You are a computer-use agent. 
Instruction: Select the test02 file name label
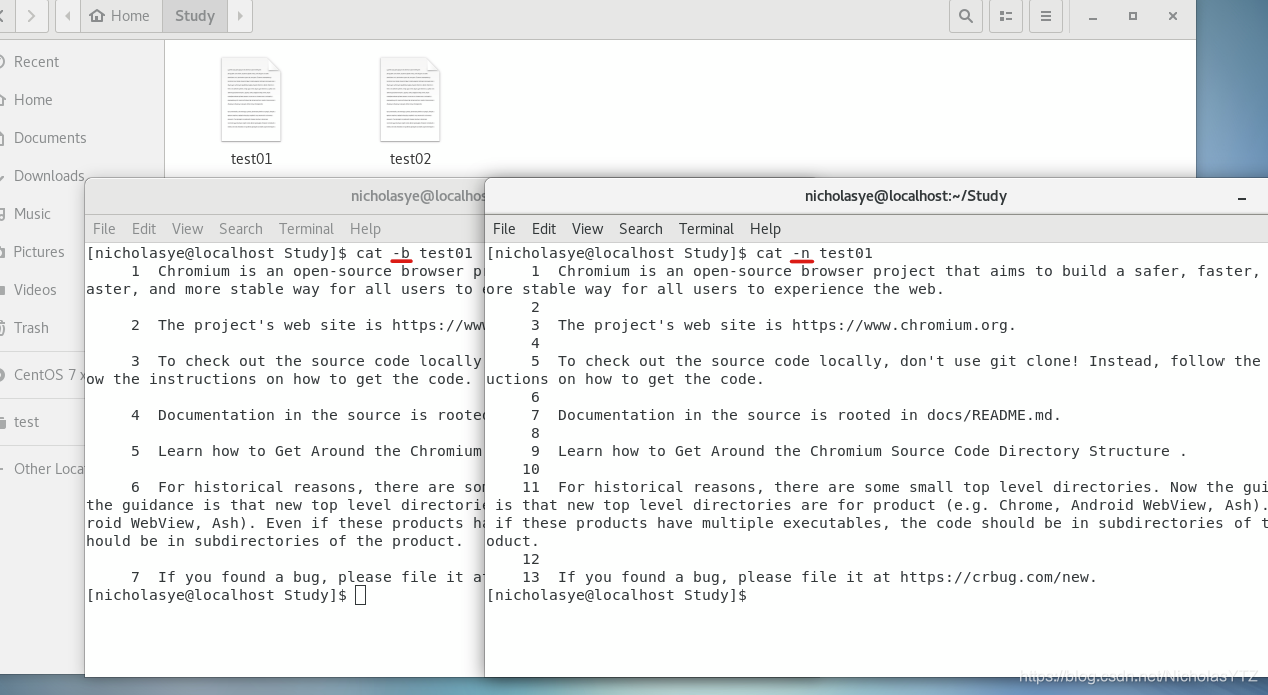(x=410, y=159)
